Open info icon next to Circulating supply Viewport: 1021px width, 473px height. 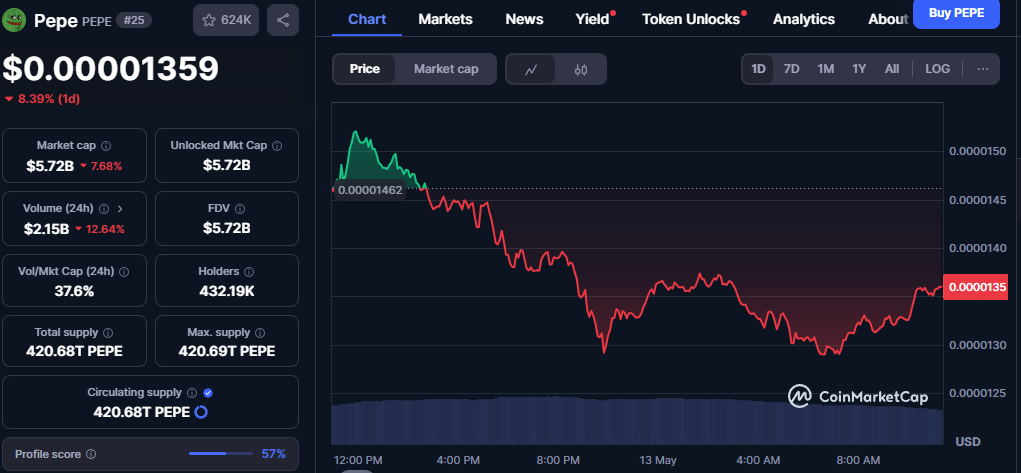point(191,393)
